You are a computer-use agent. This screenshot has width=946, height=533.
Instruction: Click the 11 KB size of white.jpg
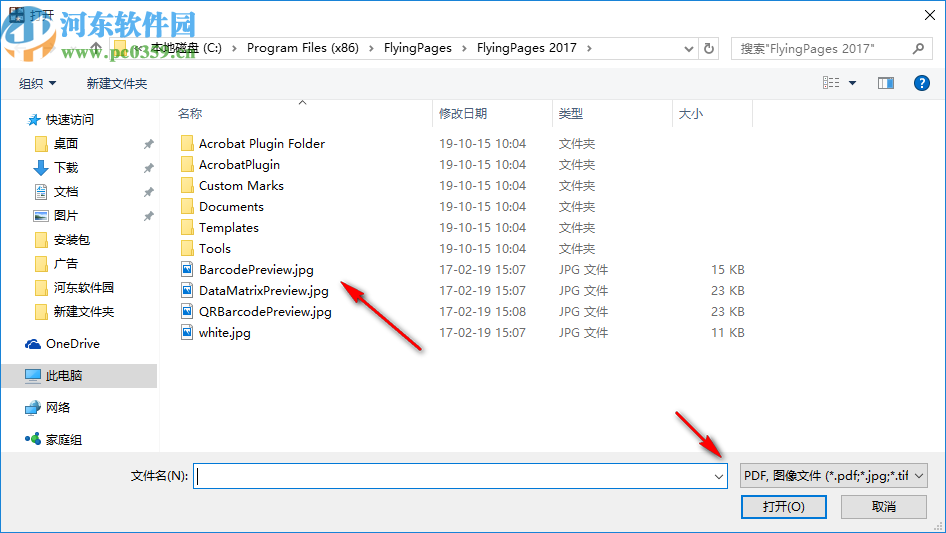(728, 333)
